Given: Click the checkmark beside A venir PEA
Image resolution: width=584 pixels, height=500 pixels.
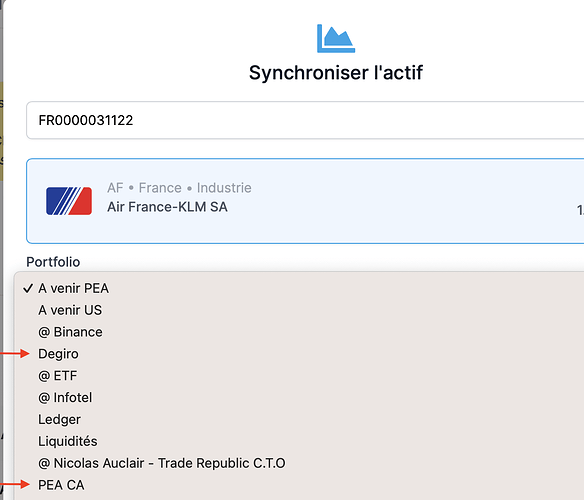Looking at the screenshot, I should (28, 288).
